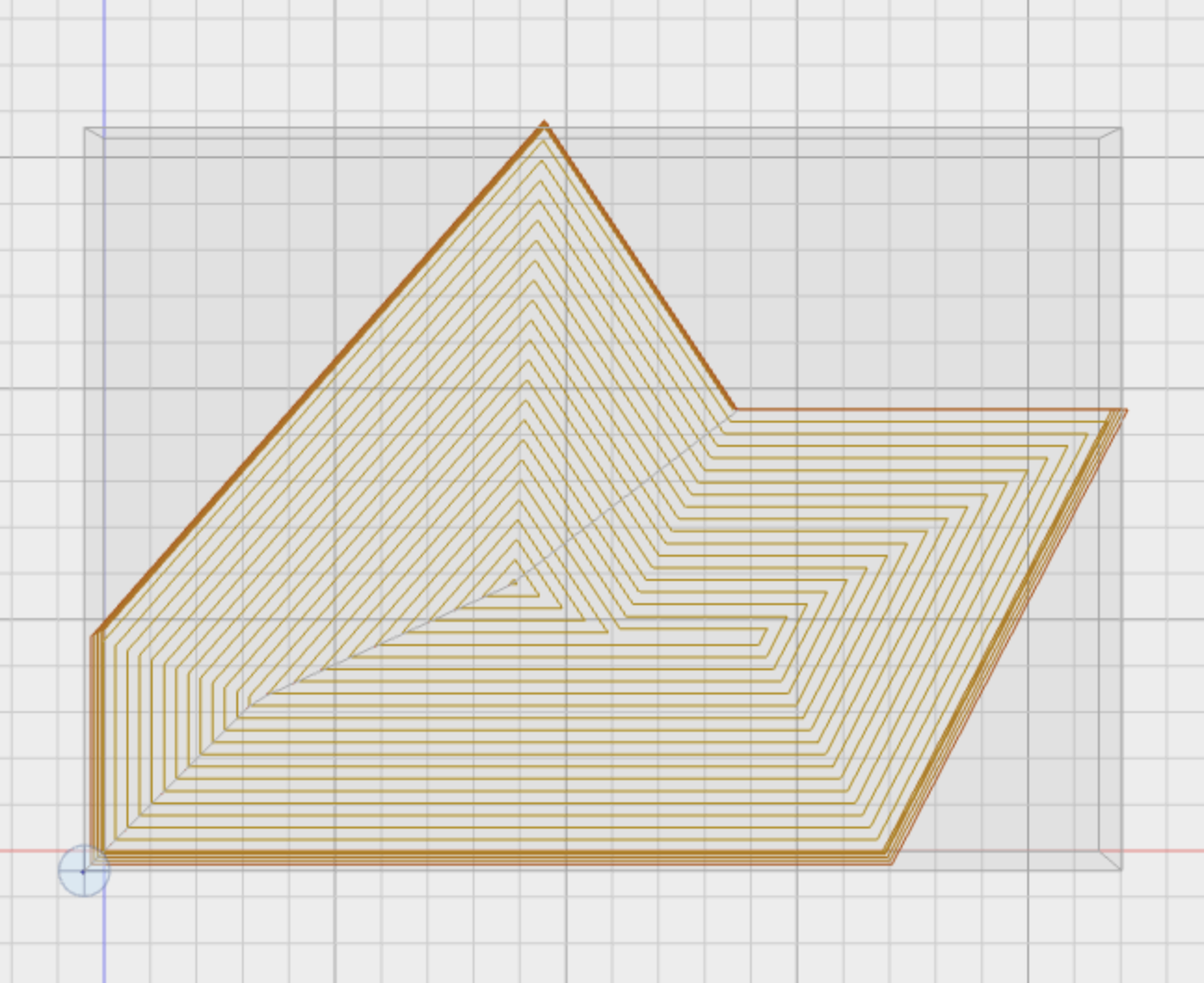1204x983 pixels.
Task: Select the top apex vertex of orange outline
Action: click(x=544, y=123)
